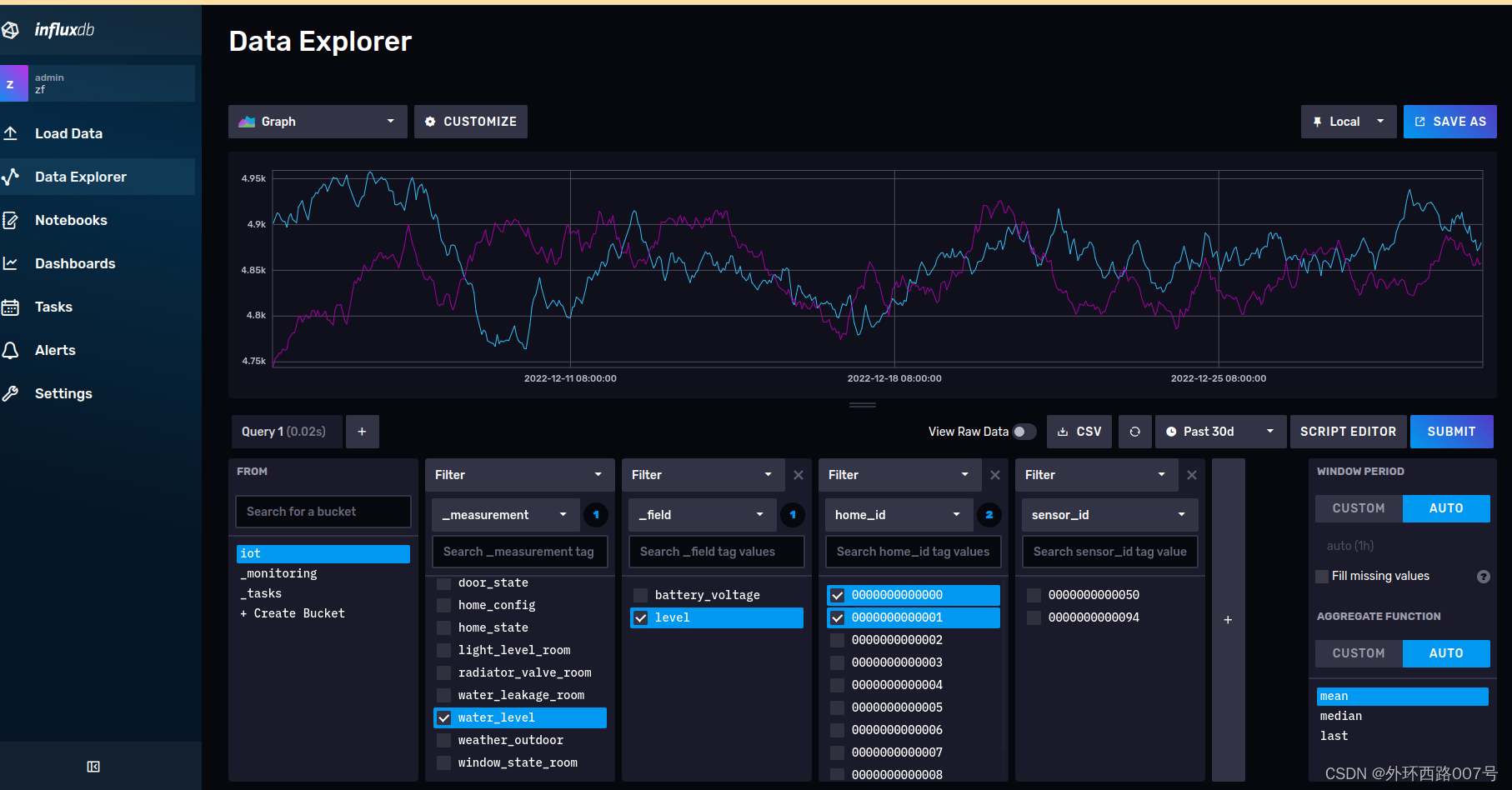
Task: Remove the sensor_id filter panel
Action: pyautogui.click(x=1192, y=475)
